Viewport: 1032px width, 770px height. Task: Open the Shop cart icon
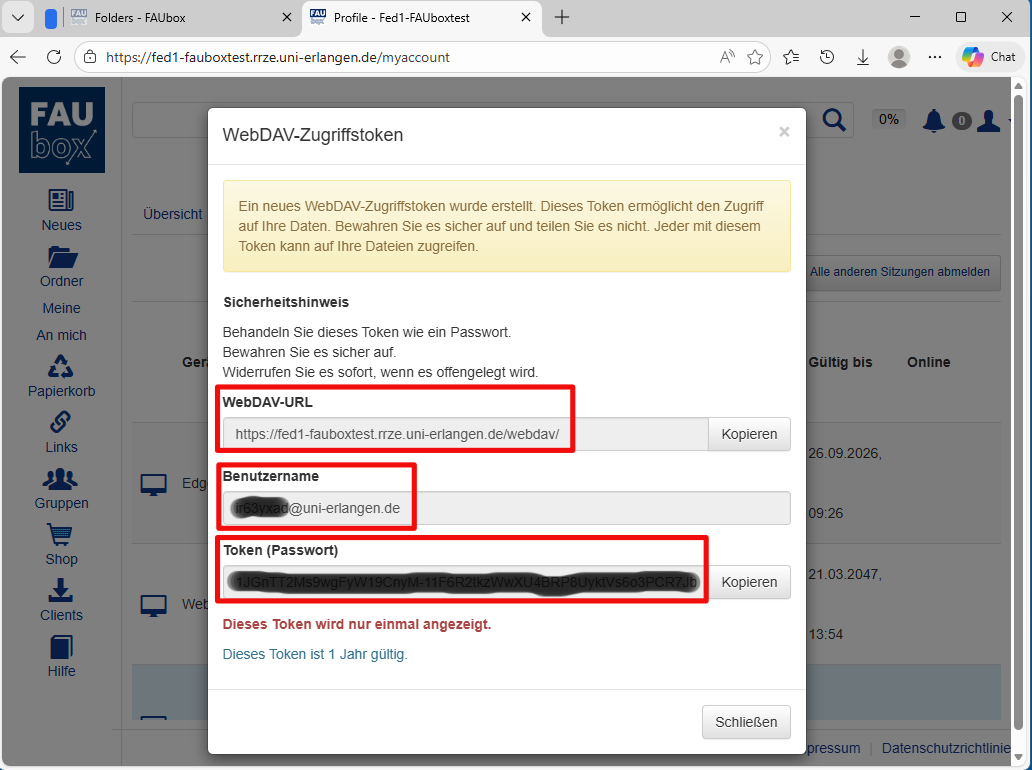click(61, 535)
